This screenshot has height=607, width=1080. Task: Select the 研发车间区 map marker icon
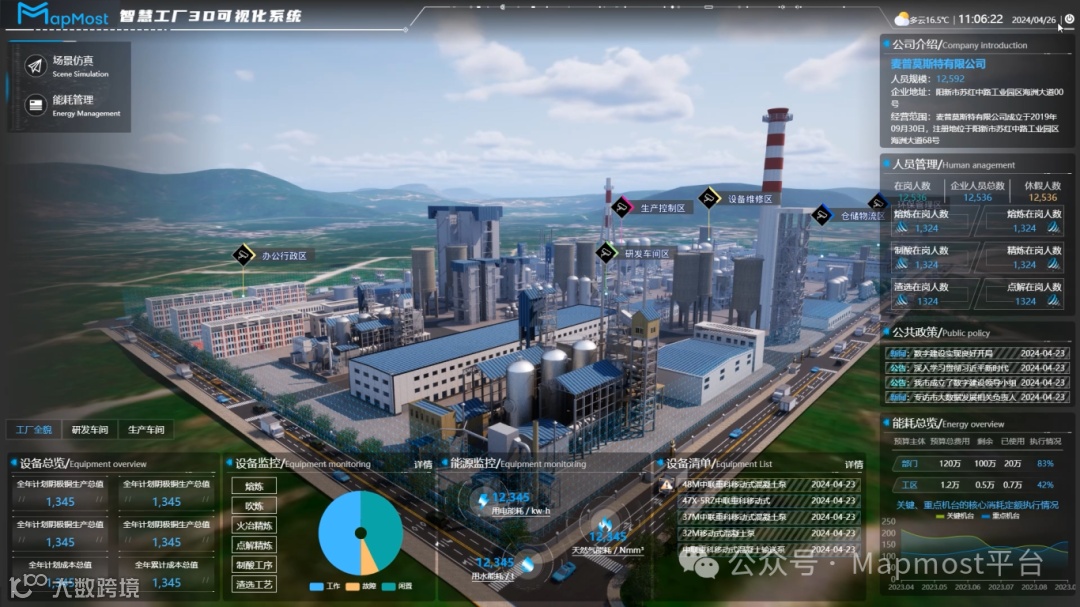[606, 253]
